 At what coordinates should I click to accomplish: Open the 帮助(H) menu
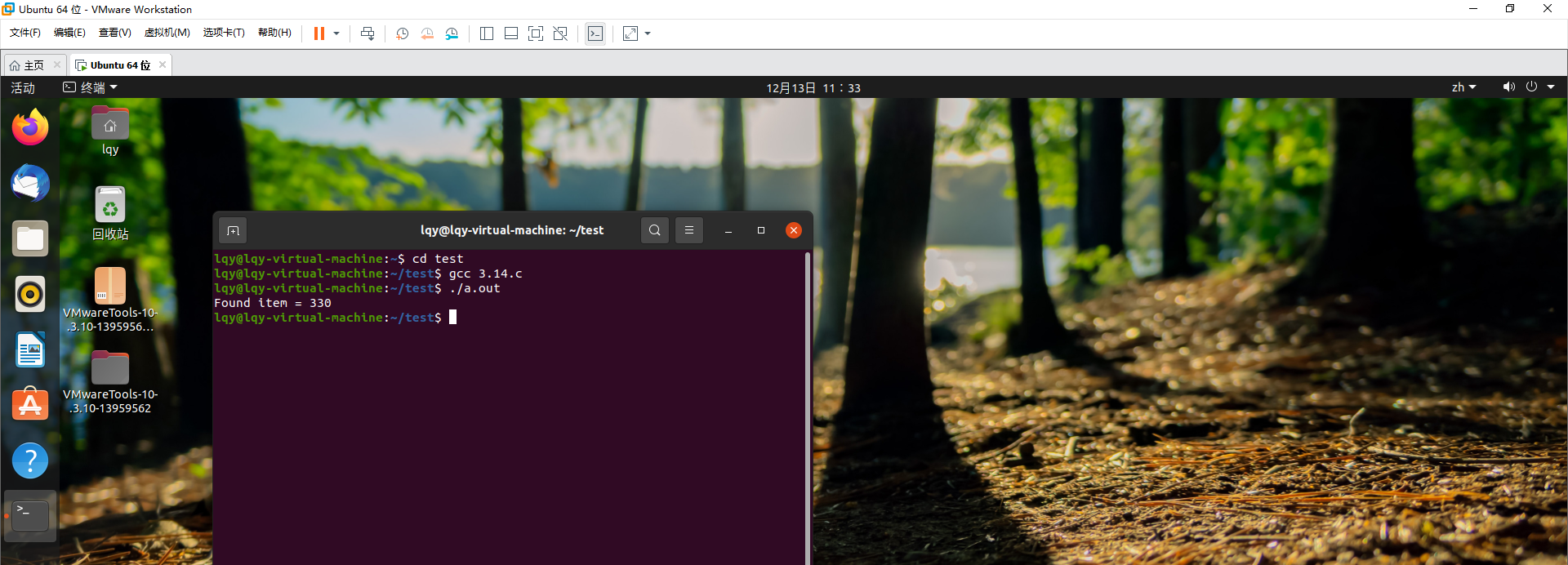click(x=274, y=33)
